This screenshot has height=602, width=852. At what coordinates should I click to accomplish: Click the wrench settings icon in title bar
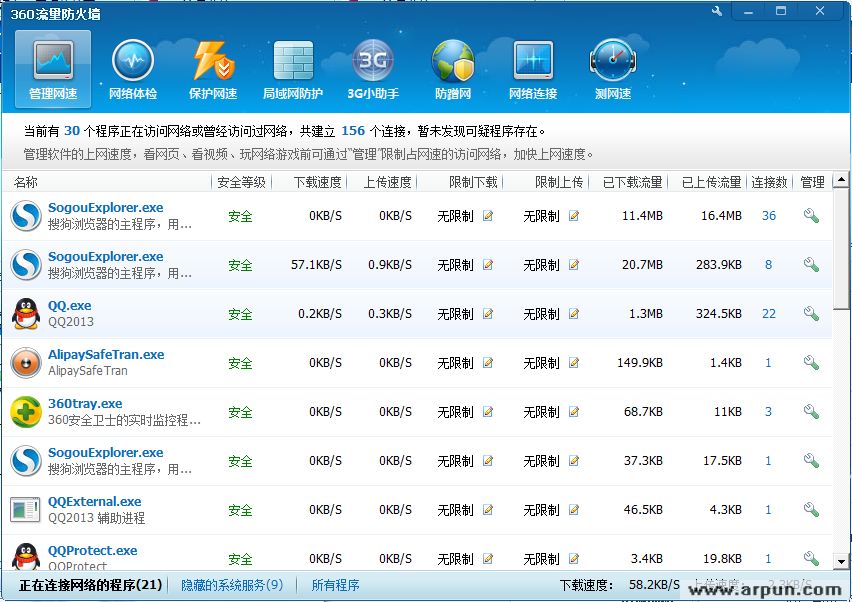click(x=717, y=11)
